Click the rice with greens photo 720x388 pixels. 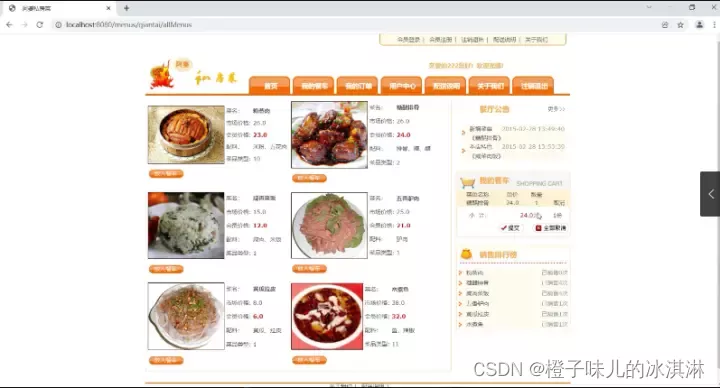point(186,225)
